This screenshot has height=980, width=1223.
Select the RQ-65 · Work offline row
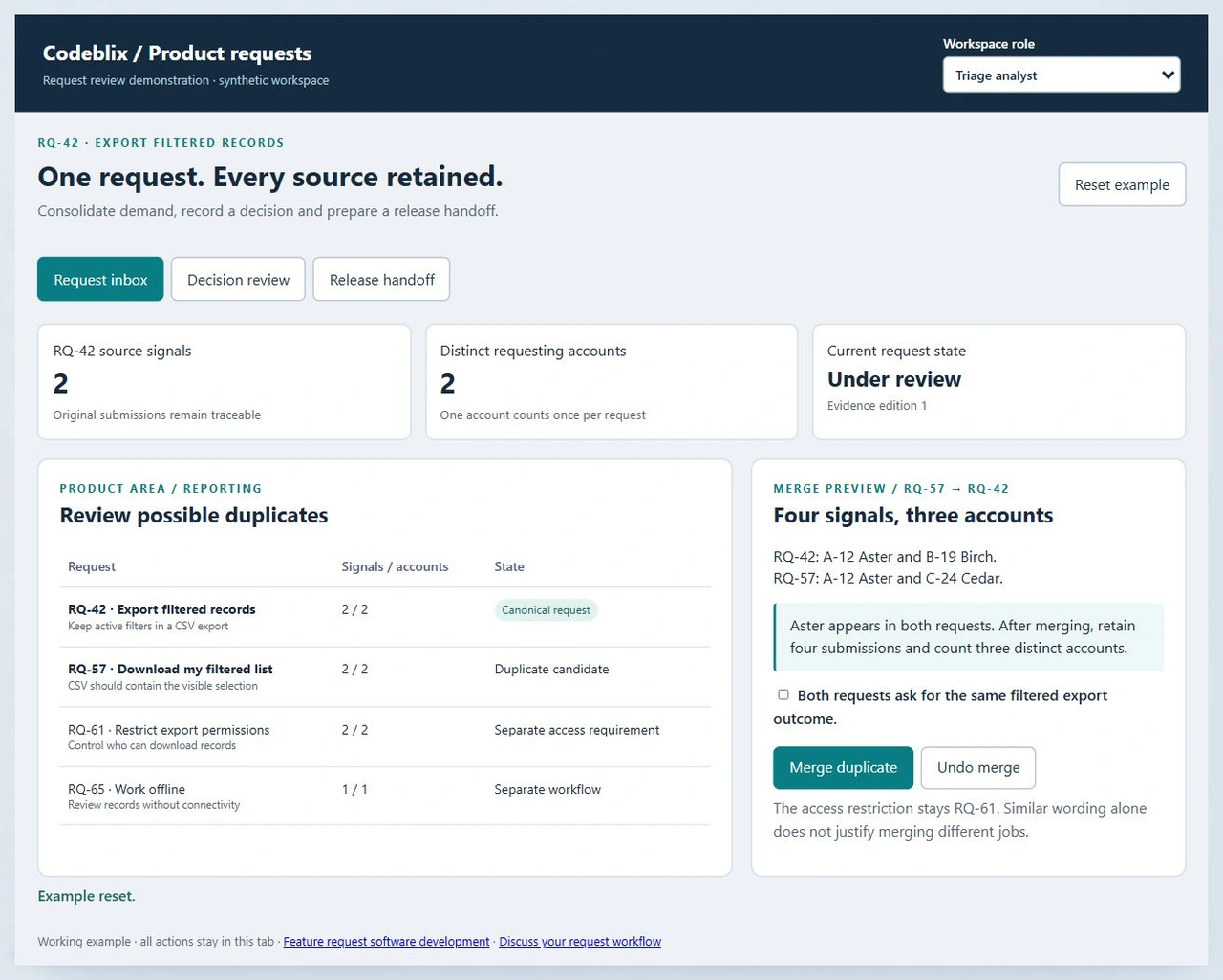click(385, 797)
